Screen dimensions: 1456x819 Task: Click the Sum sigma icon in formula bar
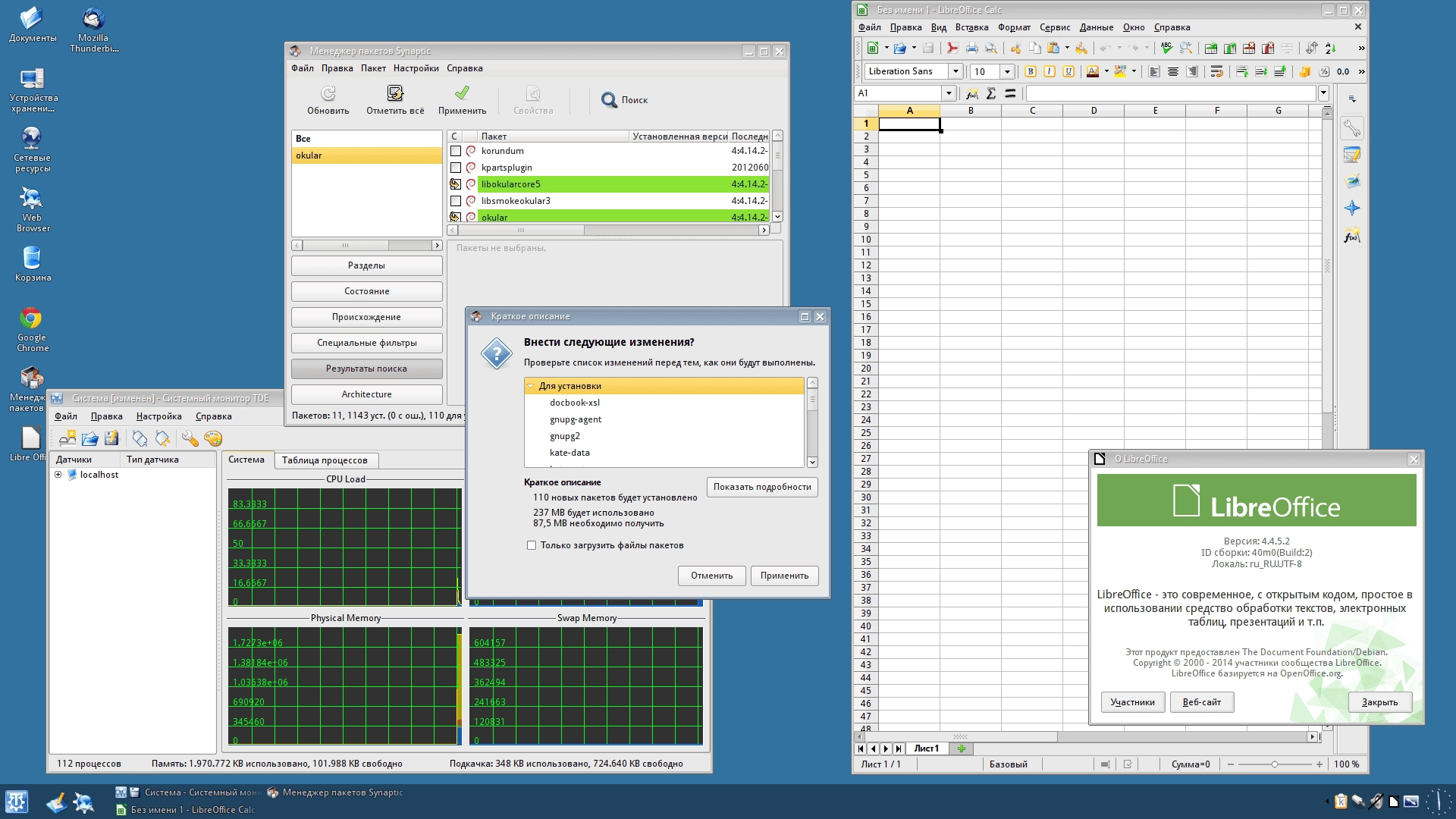pos(990,93)
